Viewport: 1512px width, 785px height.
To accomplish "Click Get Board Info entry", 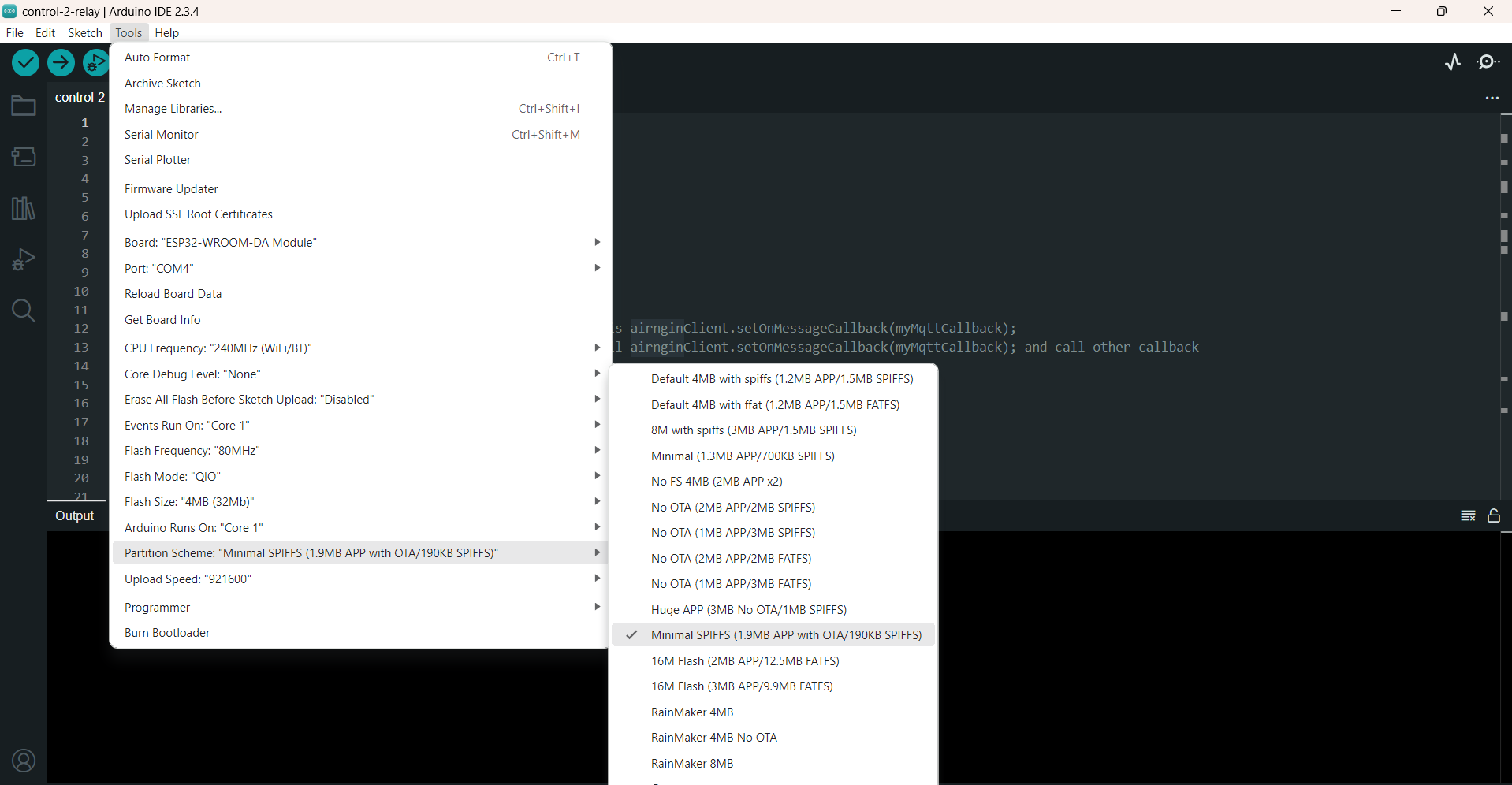I will click(162, 320).
